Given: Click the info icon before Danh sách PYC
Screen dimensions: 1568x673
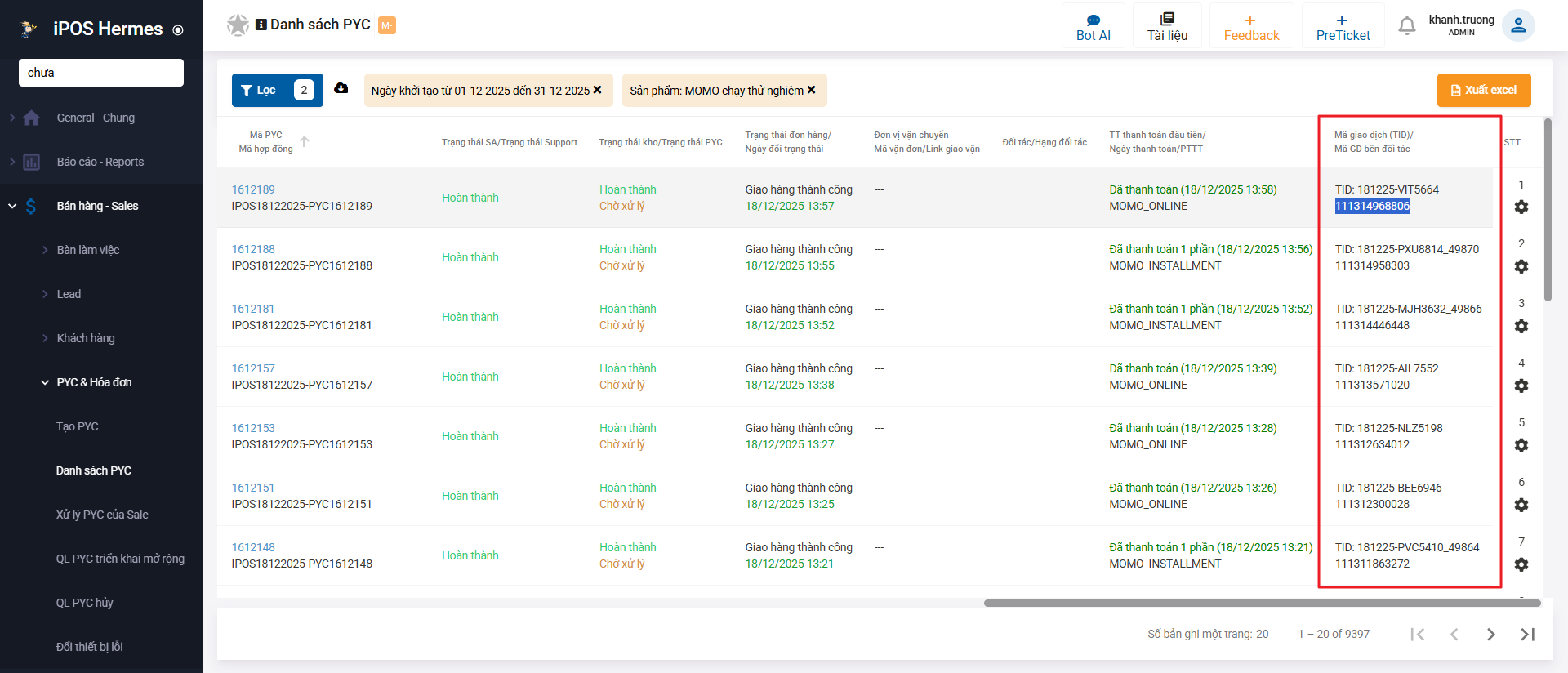Looking at the screenshot, I should [x=261, y=25].
